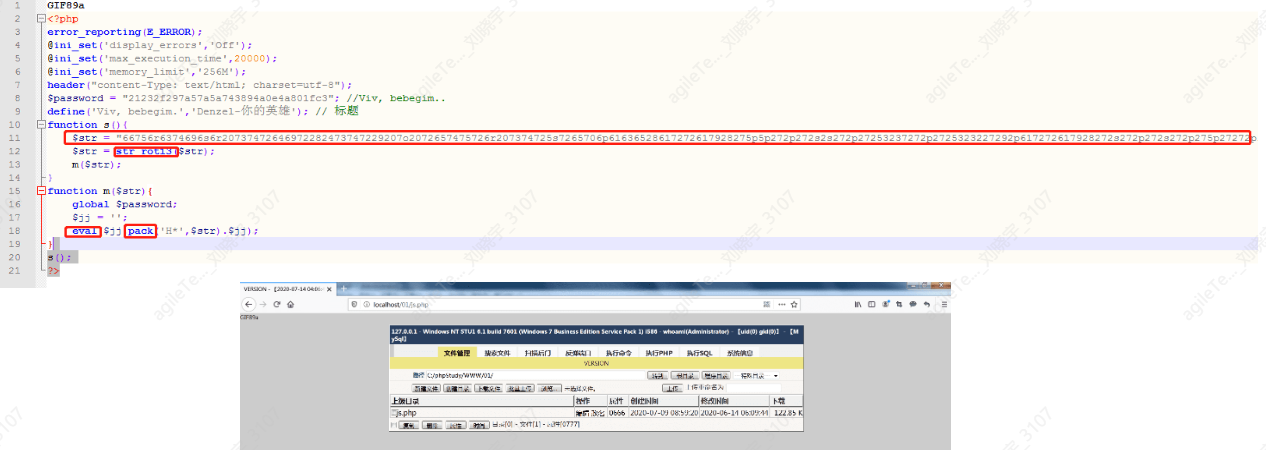
Task: Reload the localhost/01/js.php page
Action: pyautogui.click(x=276, y=304)
